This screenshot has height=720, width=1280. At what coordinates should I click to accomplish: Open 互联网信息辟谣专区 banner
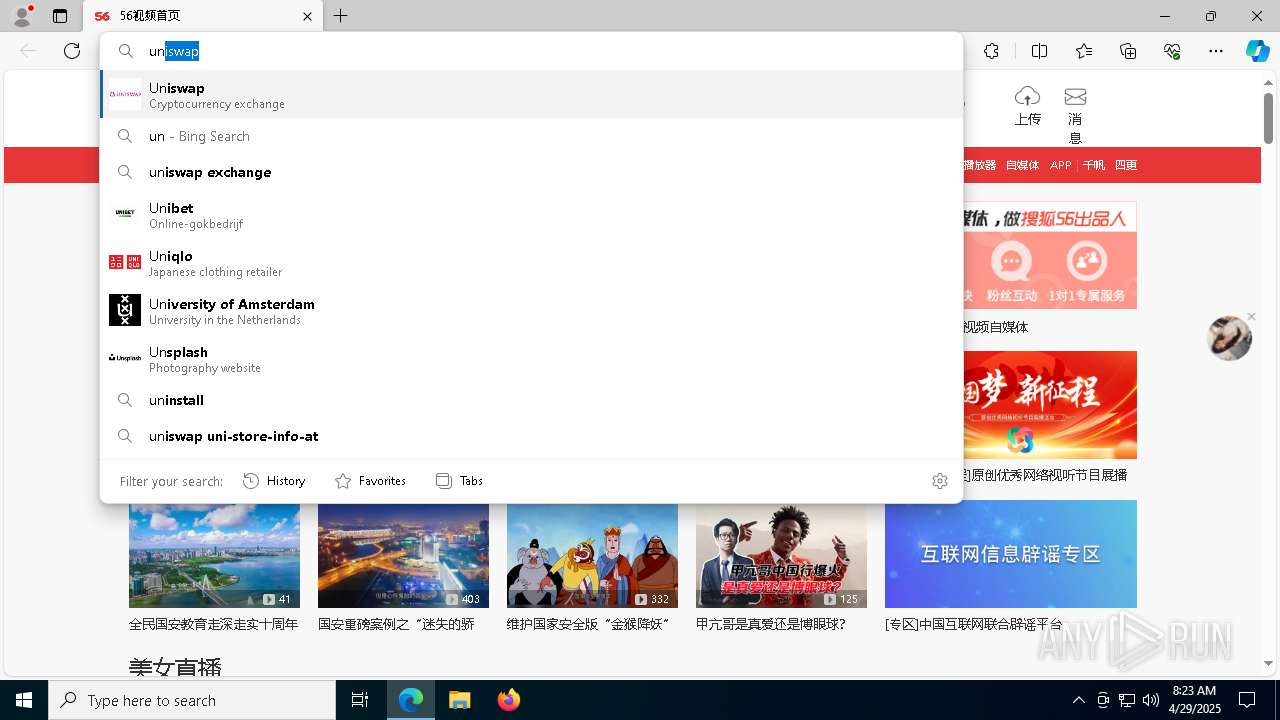tap(1010, 554)
